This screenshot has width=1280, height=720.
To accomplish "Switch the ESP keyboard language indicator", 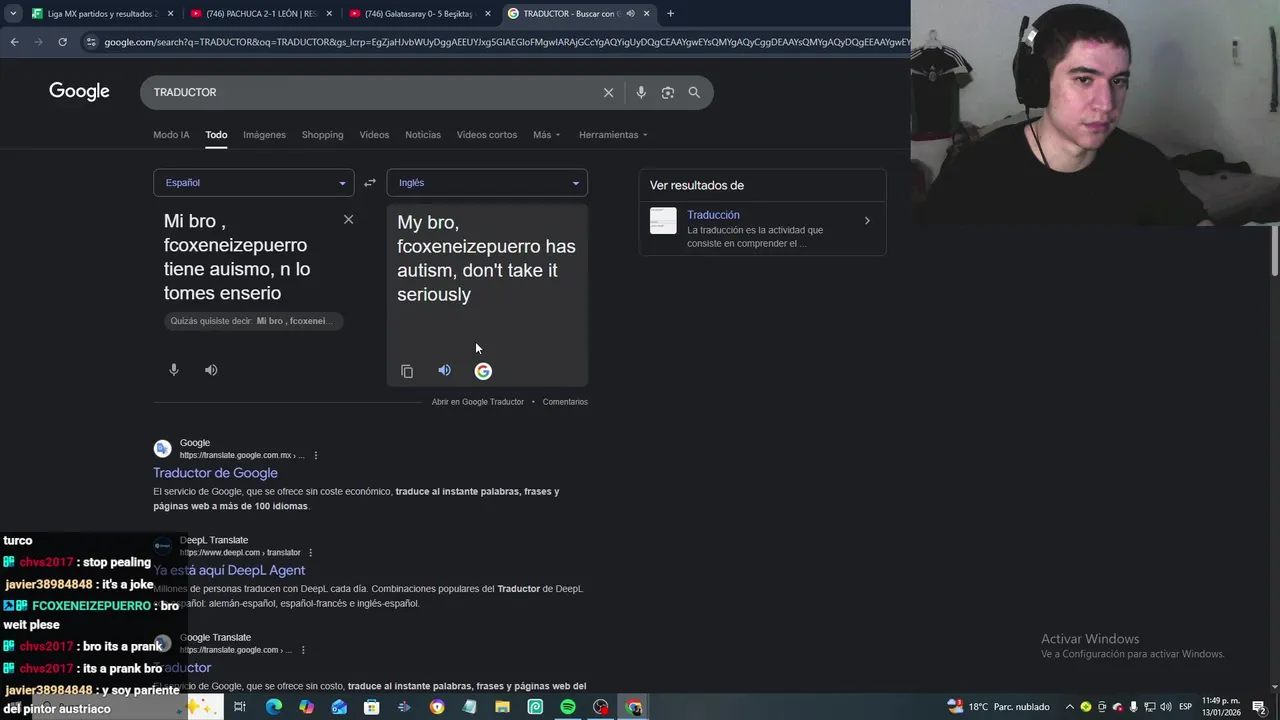I will (x=1185, y=707).
